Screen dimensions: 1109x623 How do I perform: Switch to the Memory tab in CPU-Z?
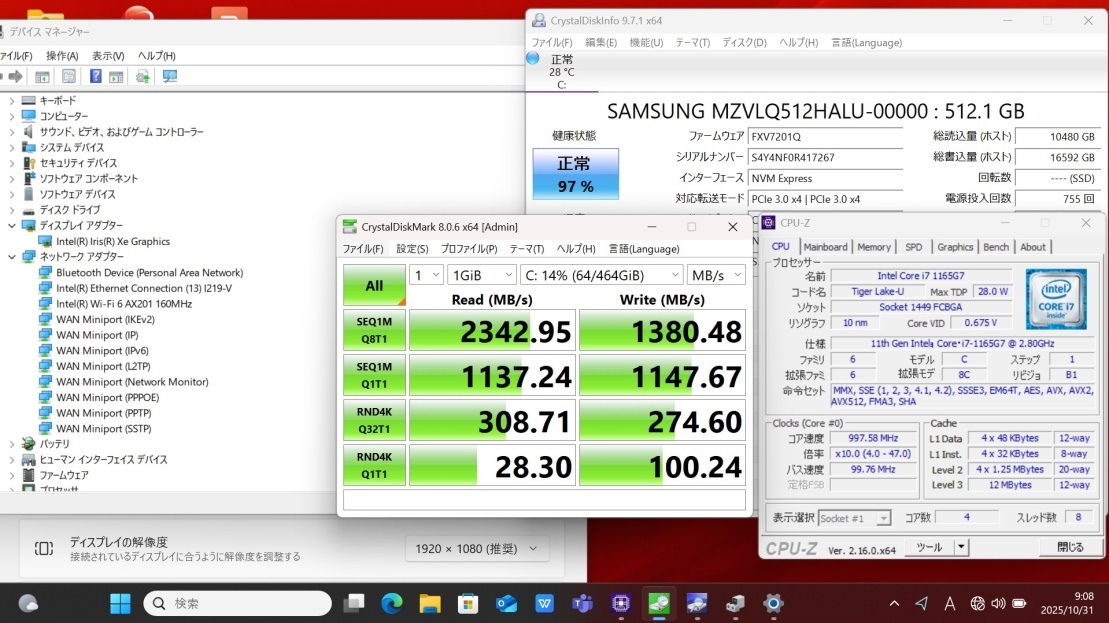[x=873, y=247]
